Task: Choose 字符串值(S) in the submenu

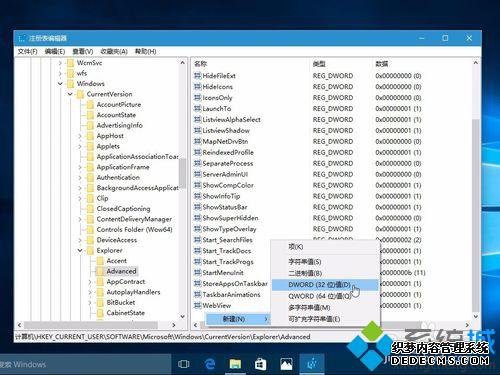Action: point(325,262)
